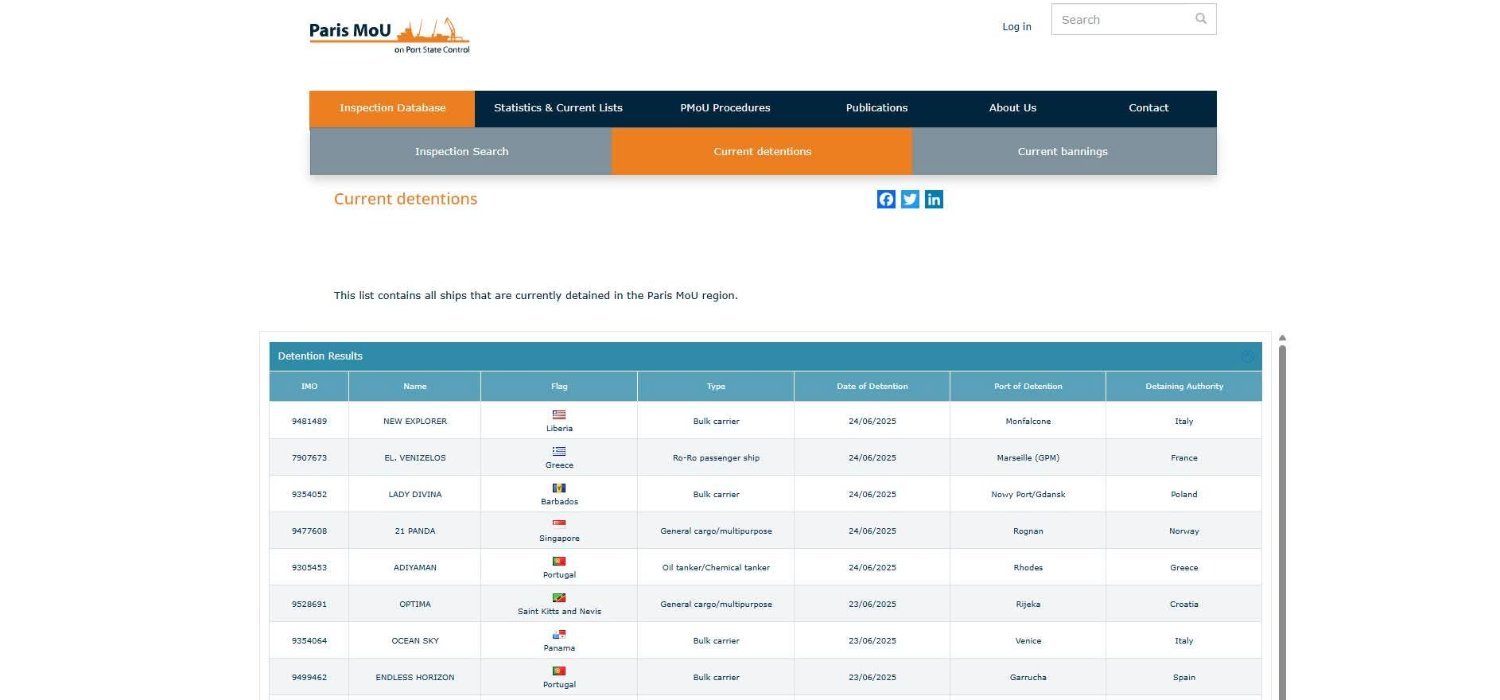Select ship name 21 PANDA

(415, 531)
